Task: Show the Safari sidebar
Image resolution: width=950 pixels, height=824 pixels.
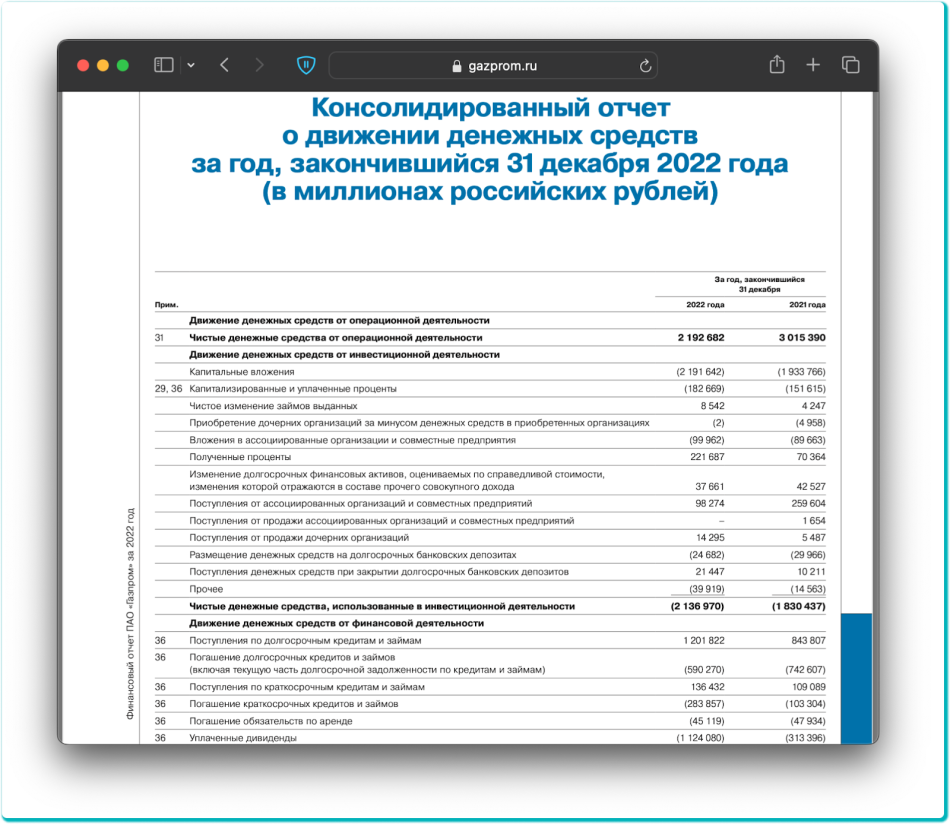Action: (164, 65)
